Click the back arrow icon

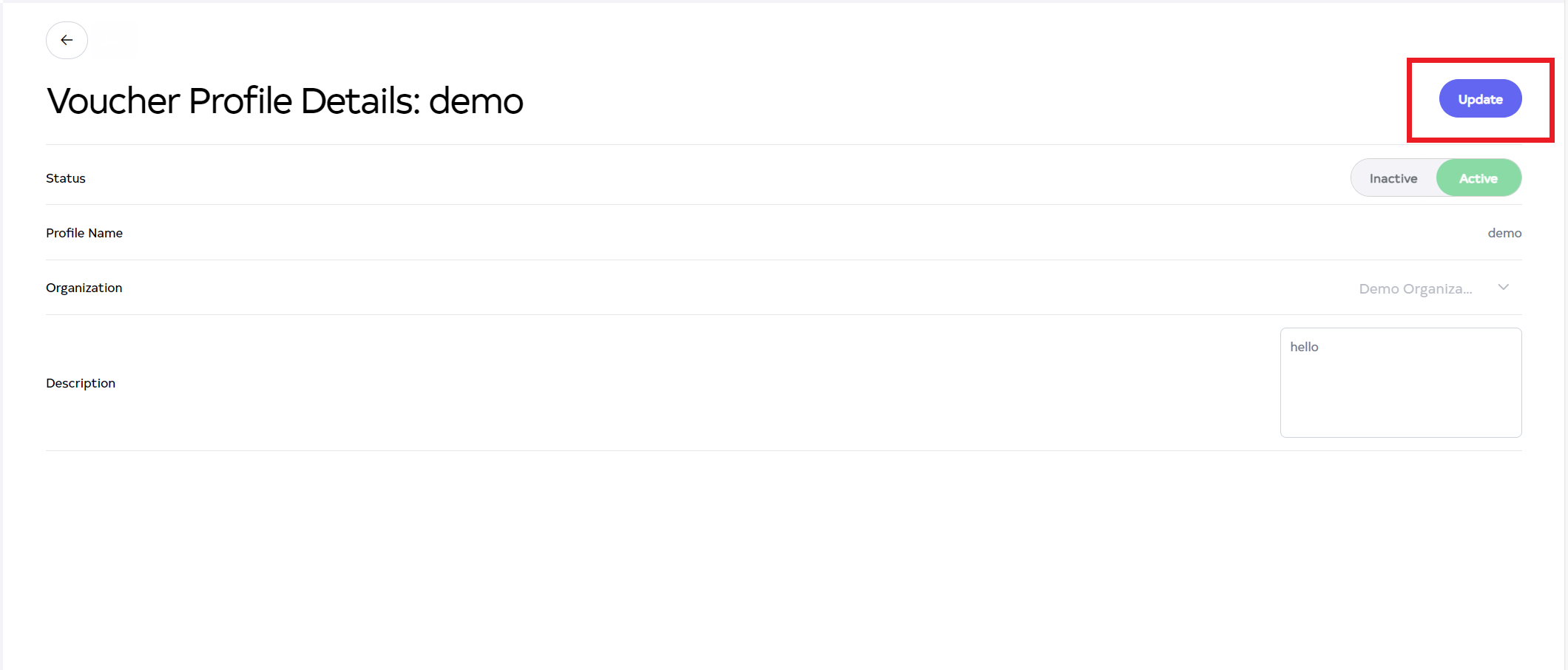[x=67, y=40]
